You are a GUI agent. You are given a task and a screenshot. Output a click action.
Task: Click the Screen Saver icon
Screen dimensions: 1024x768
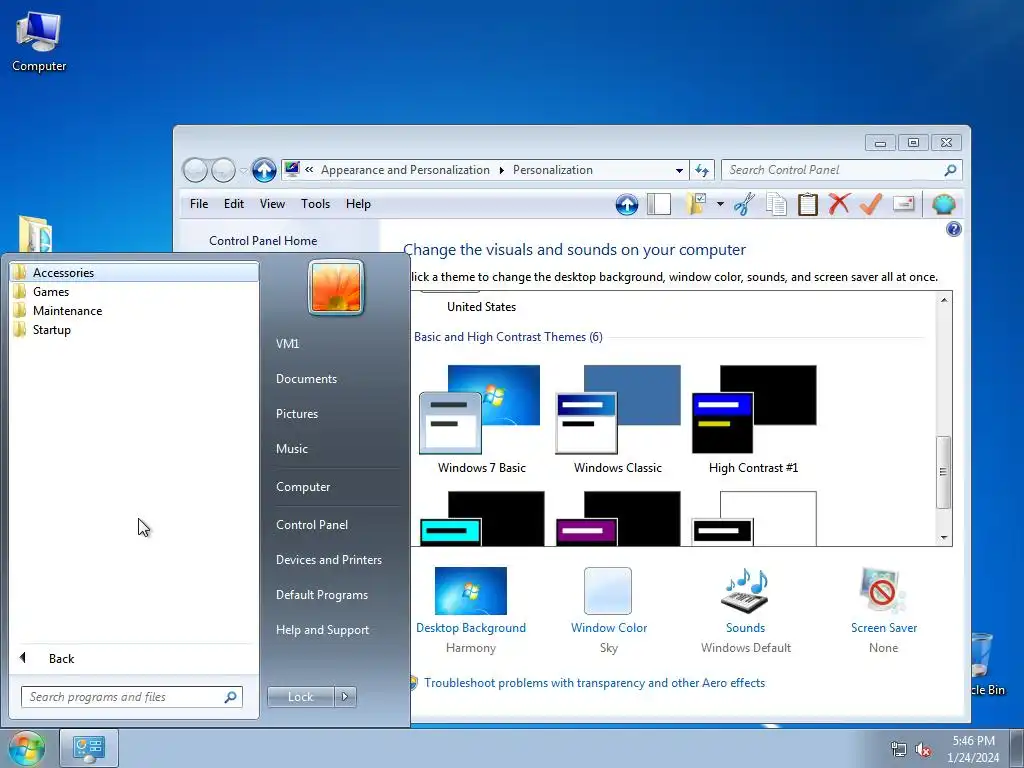tap(883, 590)
